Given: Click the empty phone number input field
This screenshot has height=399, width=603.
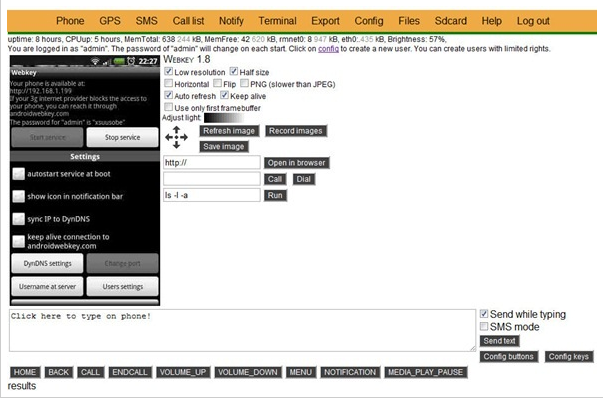Looking at the screenshot, I should [x=212, y=179].
